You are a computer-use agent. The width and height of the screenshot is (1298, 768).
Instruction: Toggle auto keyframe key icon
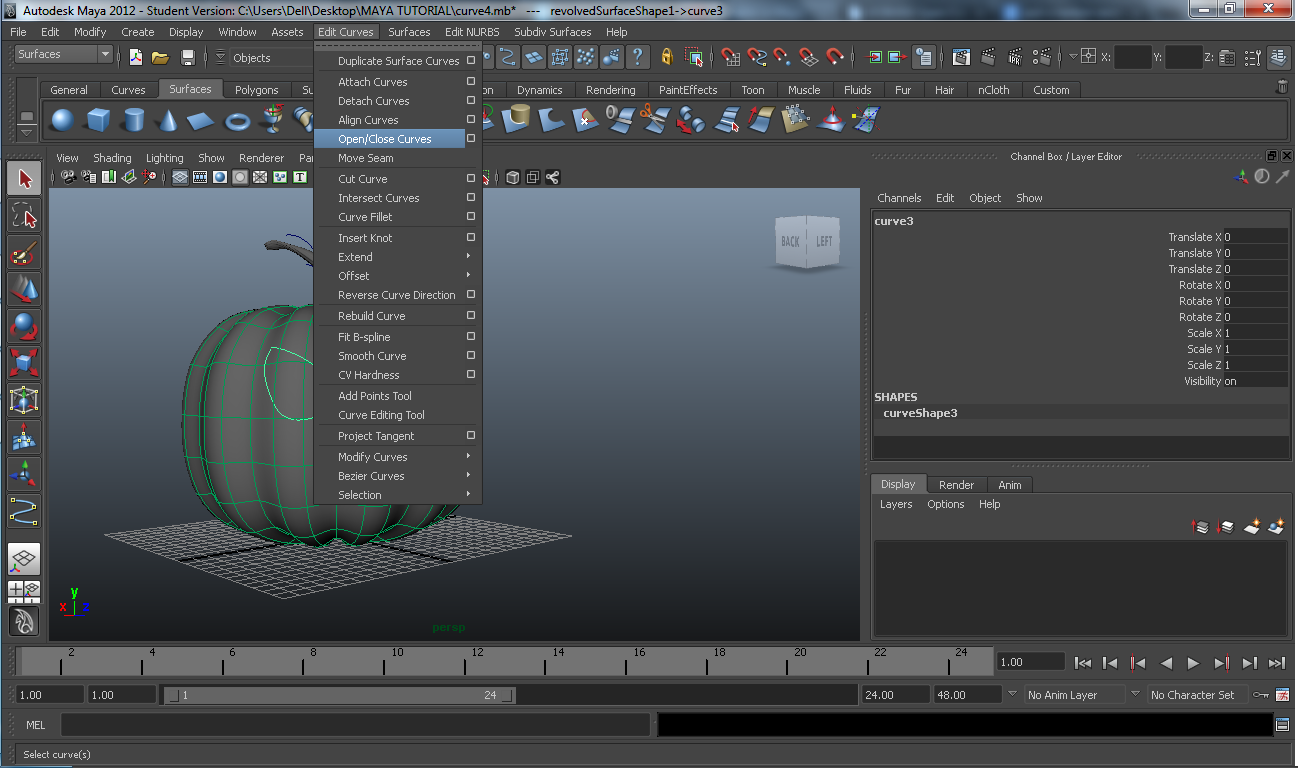click(1262, 694)
